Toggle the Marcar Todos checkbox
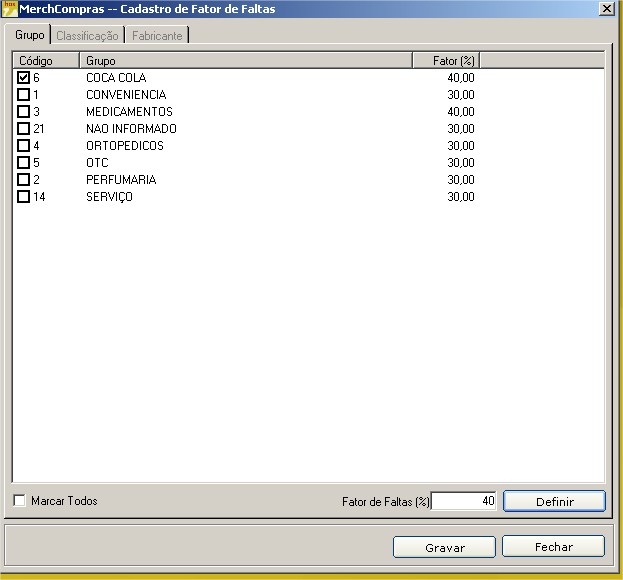This screenshot has height=580, width=623. [20, 501]
